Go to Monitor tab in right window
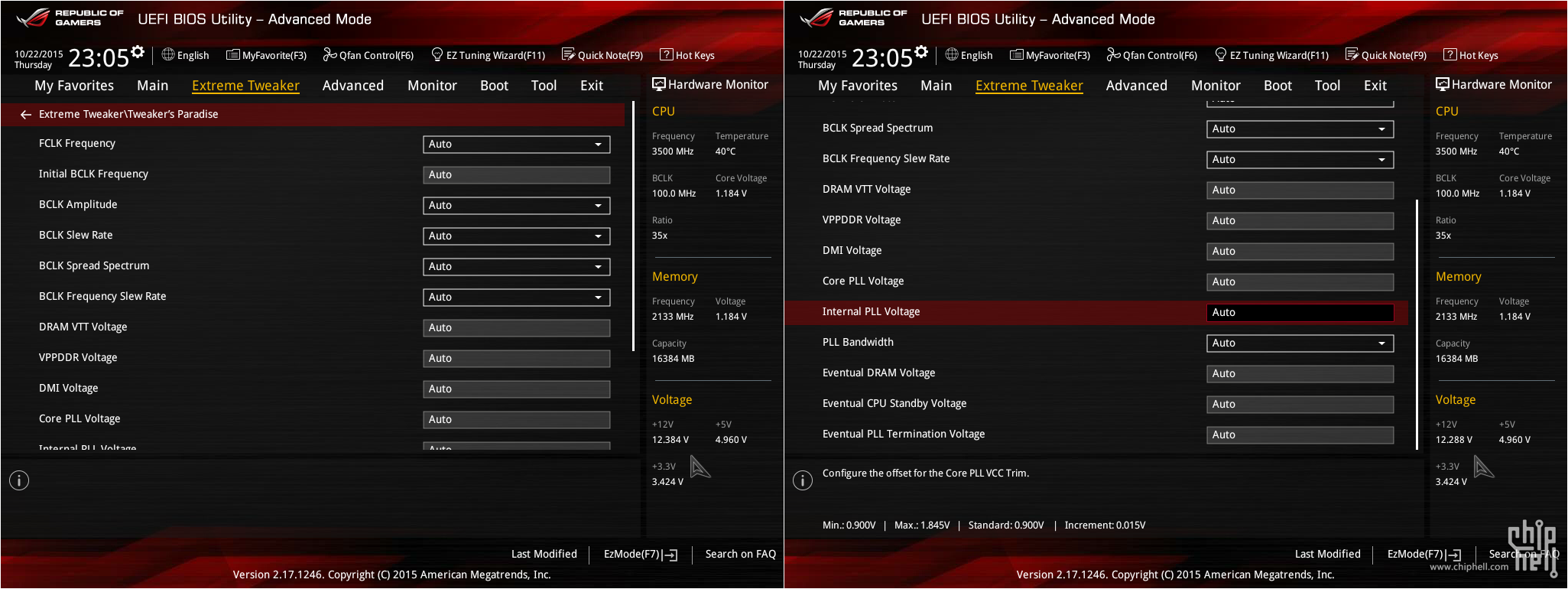The image size is (1568, 589). 1216,86
